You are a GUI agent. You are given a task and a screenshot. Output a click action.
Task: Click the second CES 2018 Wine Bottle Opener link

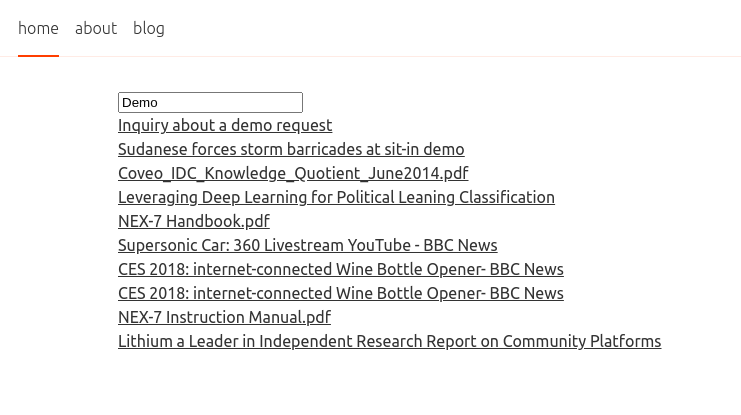click(x=341, y=293)
